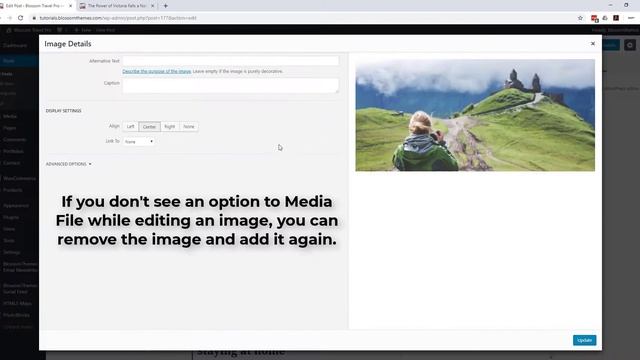The width and height of the screenshot is (640, 360).
Task: Open WooCommerce in WordPress sidebar
Action: click(x=19, y=178)
